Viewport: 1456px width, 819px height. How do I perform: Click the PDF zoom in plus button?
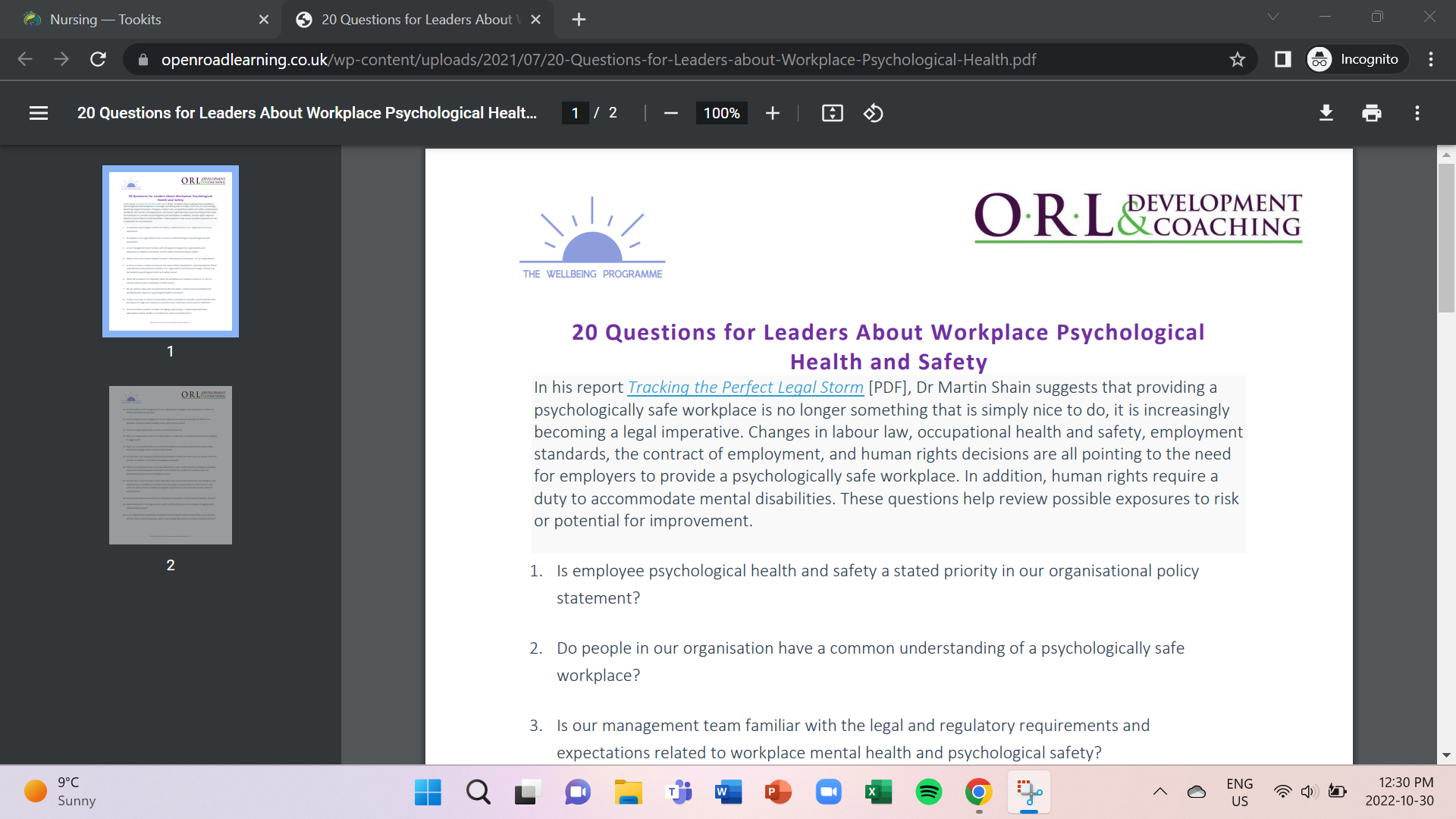[772, 113]
